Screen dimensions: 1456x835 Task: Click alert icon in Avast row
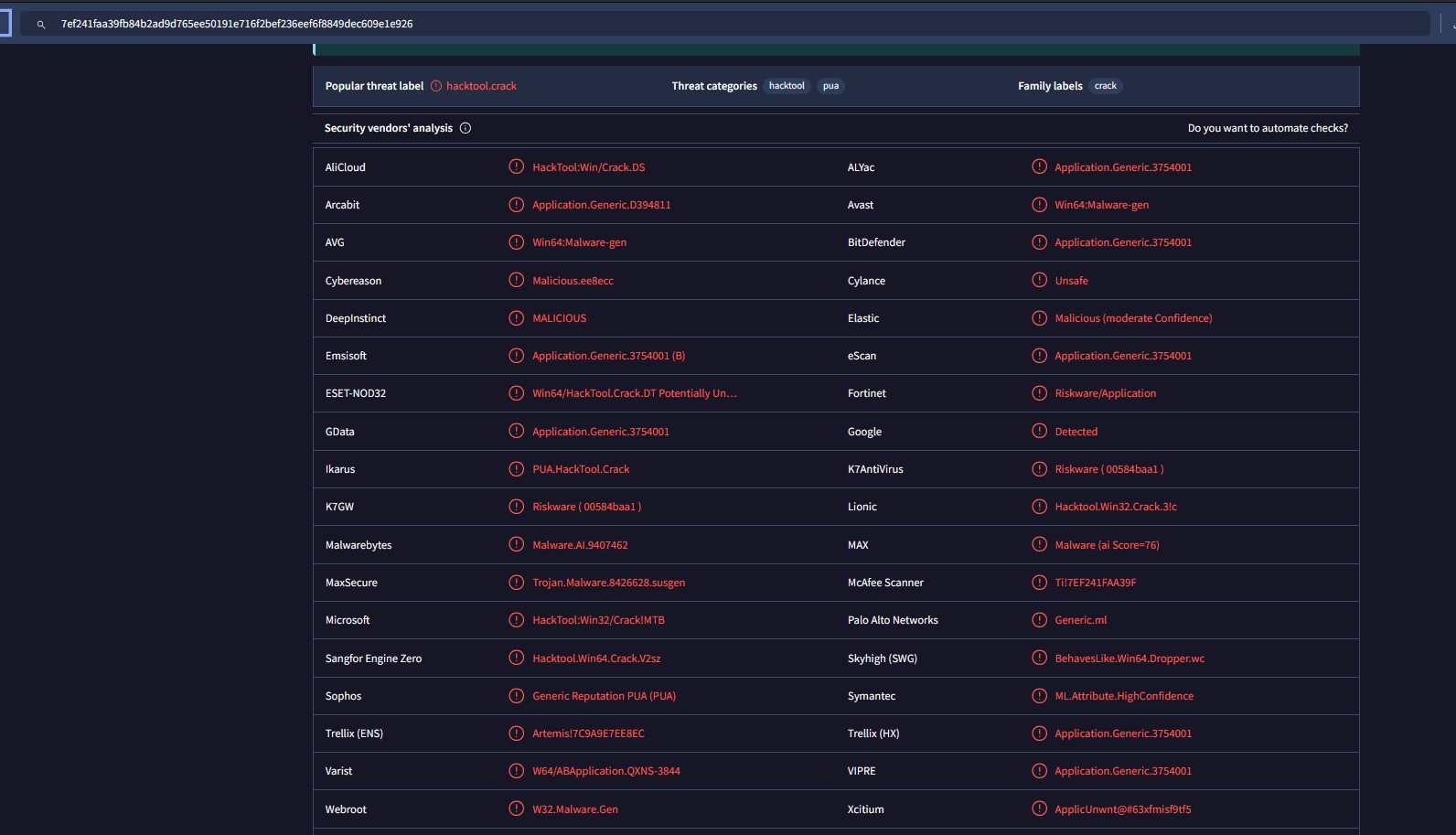1039,205
